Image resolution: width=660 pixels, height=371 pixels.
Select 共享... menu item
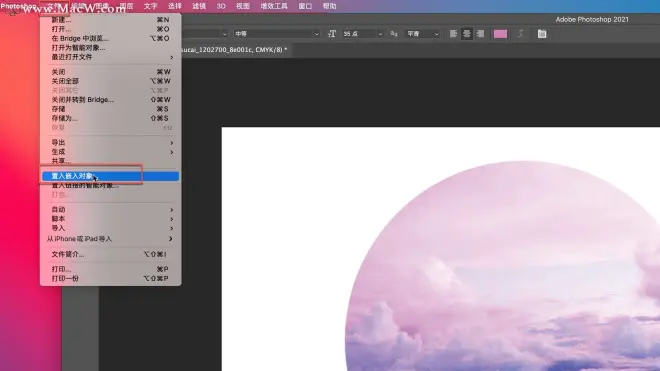(111, 161)
